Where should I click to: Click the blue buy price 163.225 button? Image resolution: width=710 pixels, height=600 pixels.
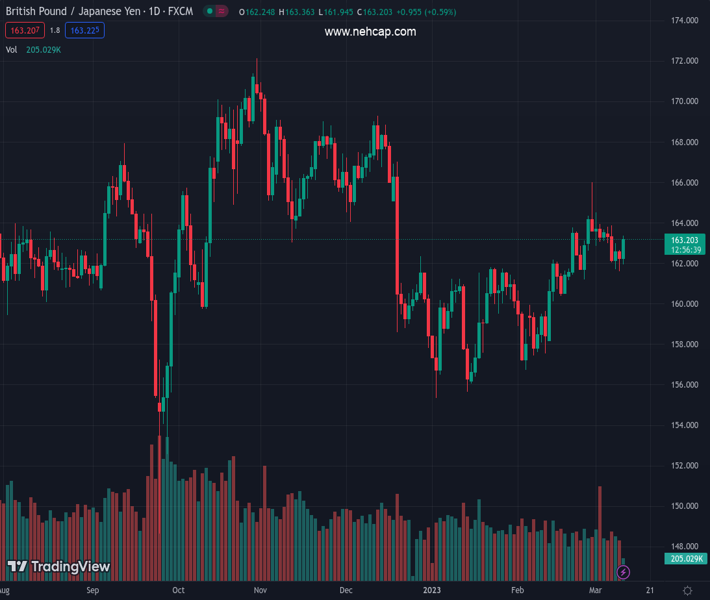click(x=85, y=31)
